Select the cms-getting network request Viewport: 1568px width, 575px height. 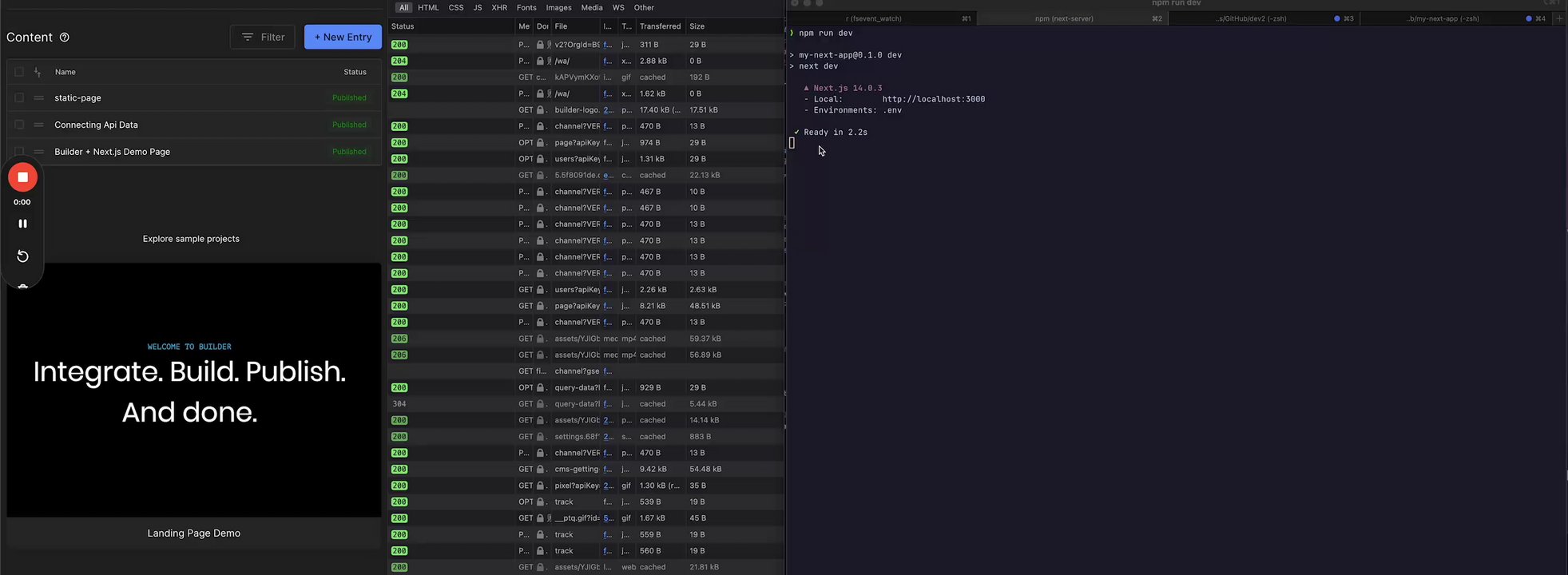[586, 470]
